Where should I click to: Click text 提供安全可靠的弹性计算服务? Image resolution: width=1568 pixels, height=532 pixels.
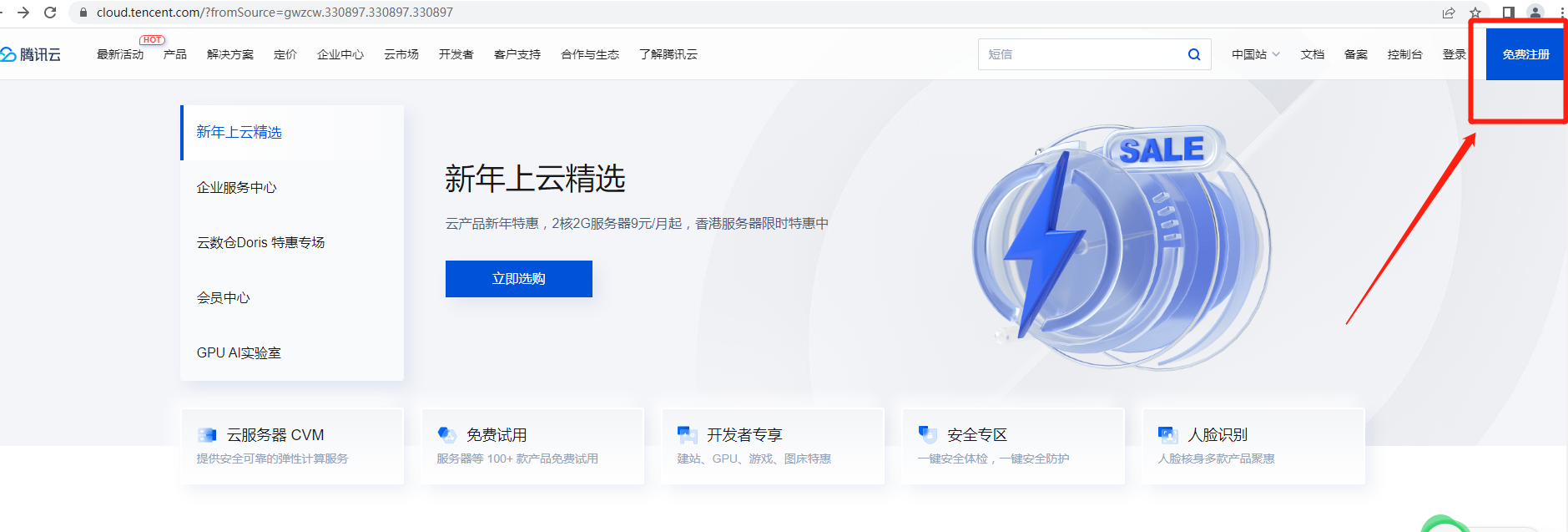coord(272,459)
